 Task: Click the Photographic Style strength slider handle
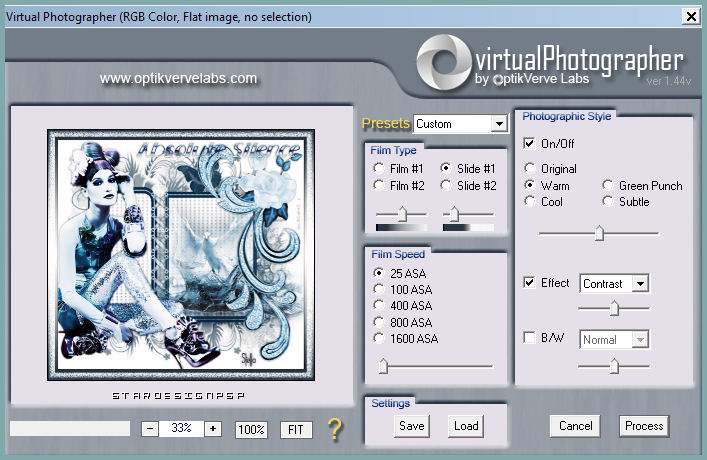coord(599,233)
